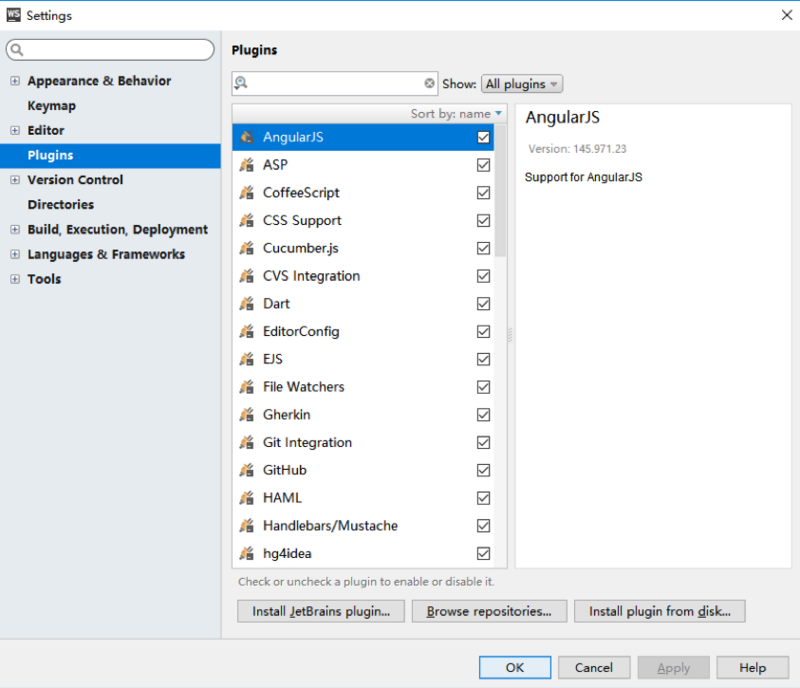This screenshot has width=800, height=688.
Task: Click the Gherkin plugin icon
Action: pos(247,414)
